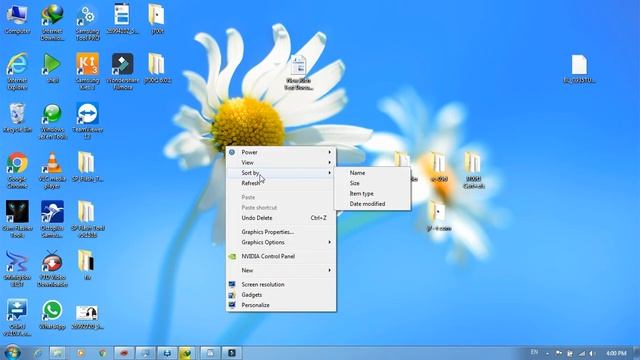640x360 pixels.
Task: Select the WhatsApp desktop shortcut
Action: (x=52, y=315)
